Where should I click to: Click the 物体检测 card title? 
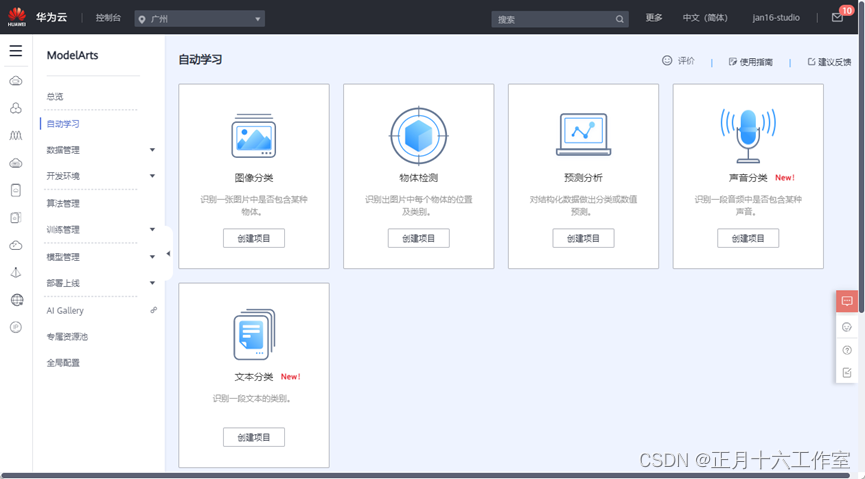point(419,178)
